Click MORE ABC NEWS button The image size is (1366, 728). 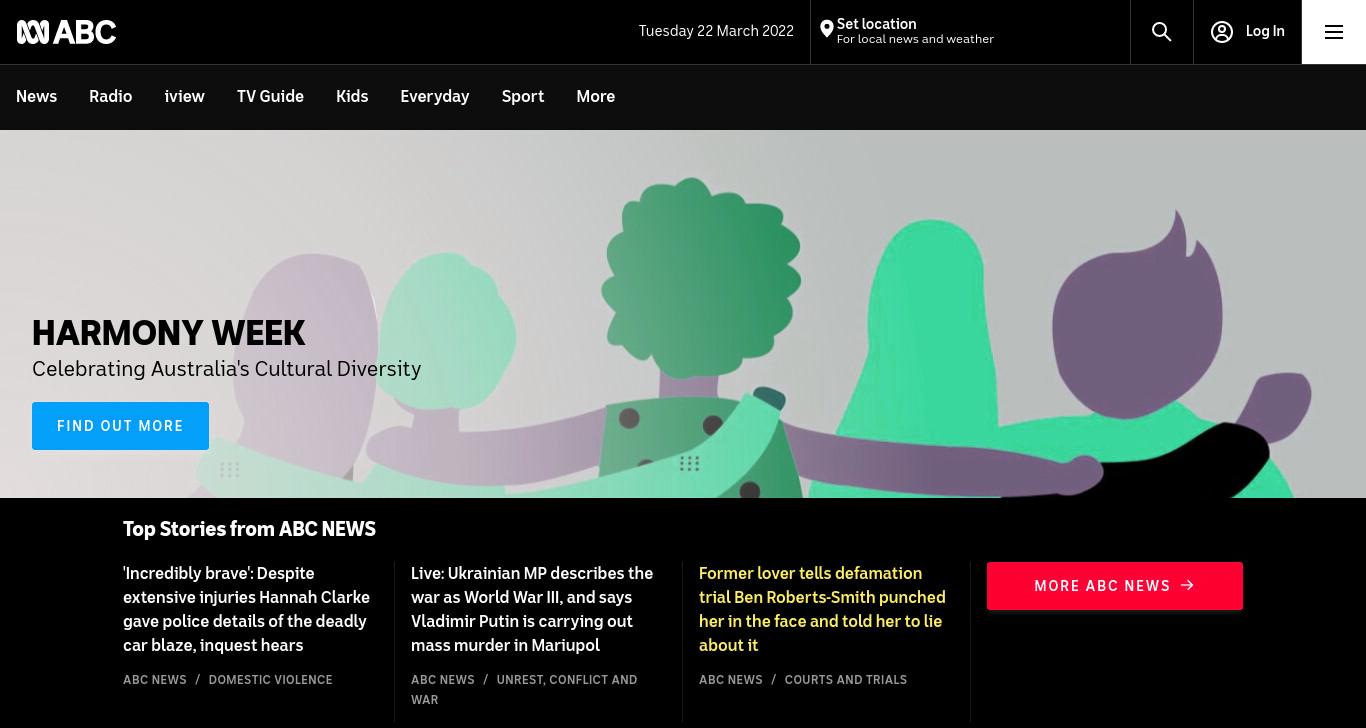(x=1115, y=586)
